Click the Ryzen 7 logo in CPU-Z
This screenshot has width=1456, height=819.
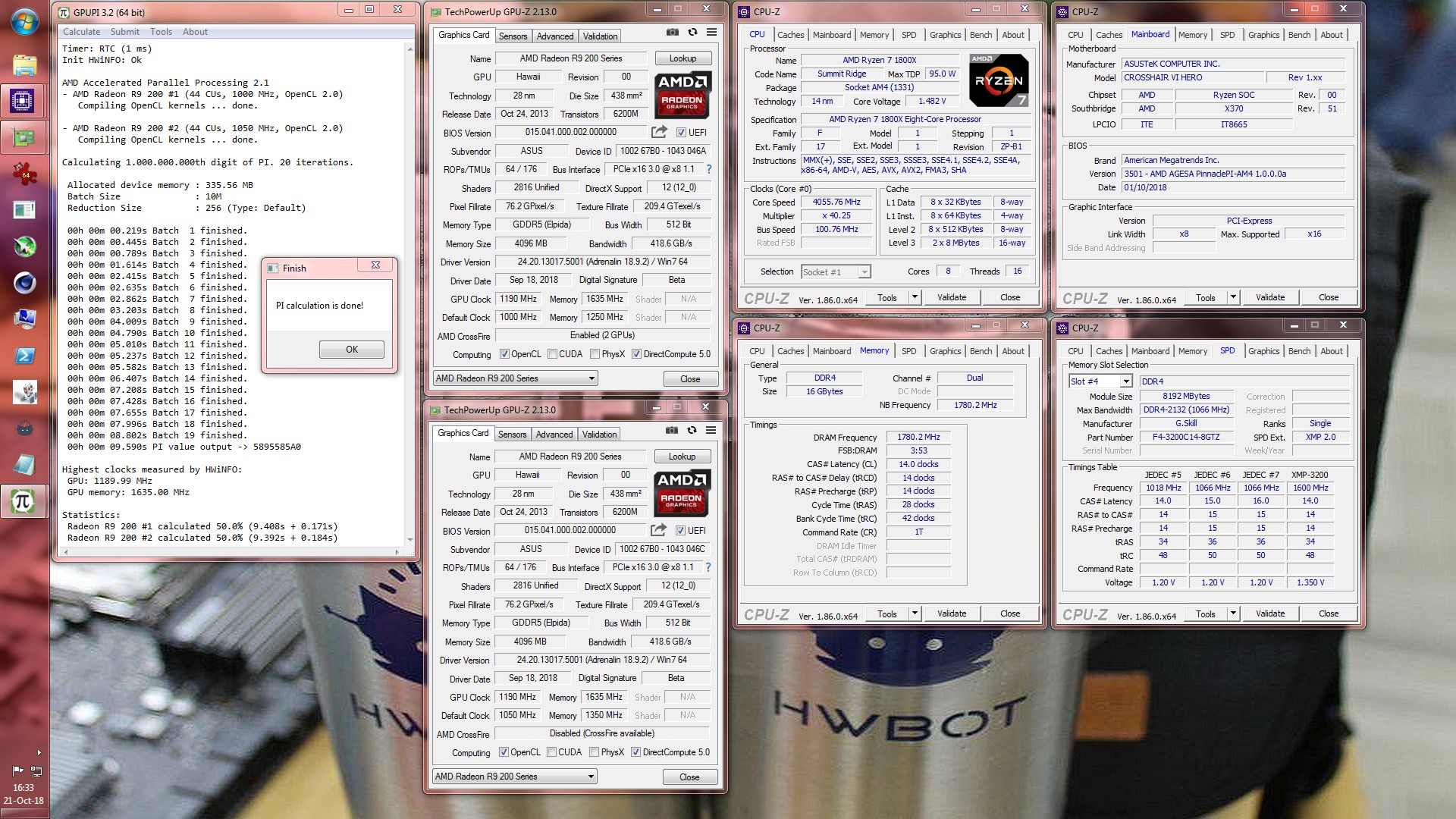point(999,80)
